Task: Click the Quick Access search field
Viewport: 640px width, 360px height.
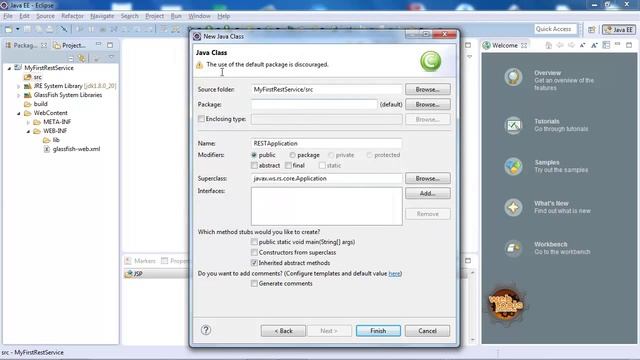Action: pyautogui.click(x=555, y=29)
